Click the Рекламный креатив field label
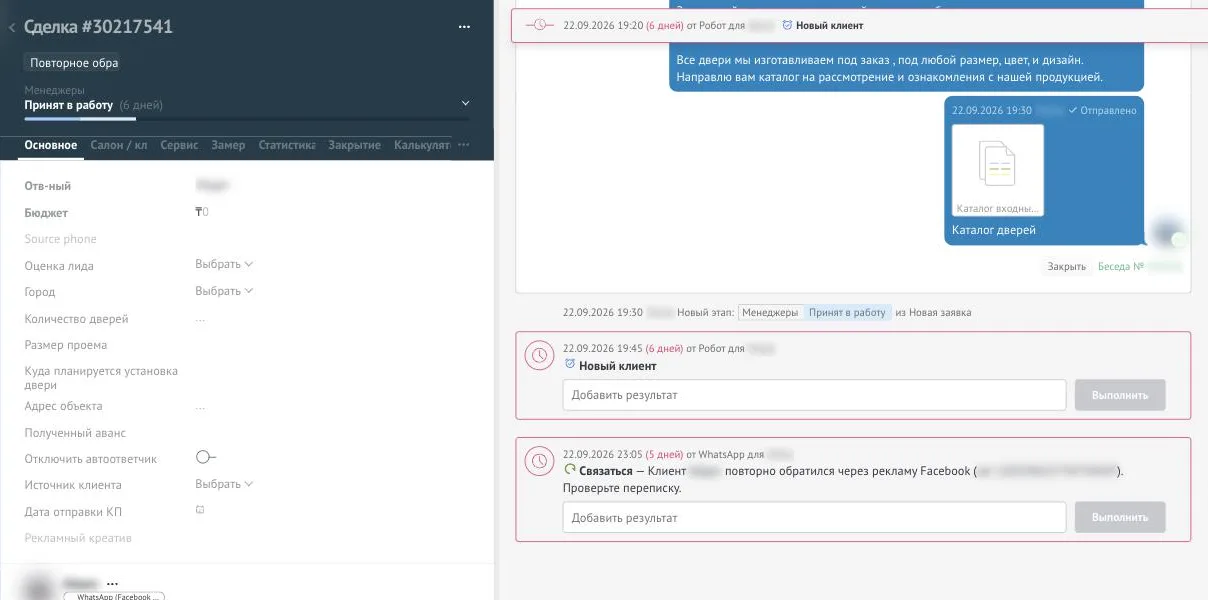 [78, 538]
